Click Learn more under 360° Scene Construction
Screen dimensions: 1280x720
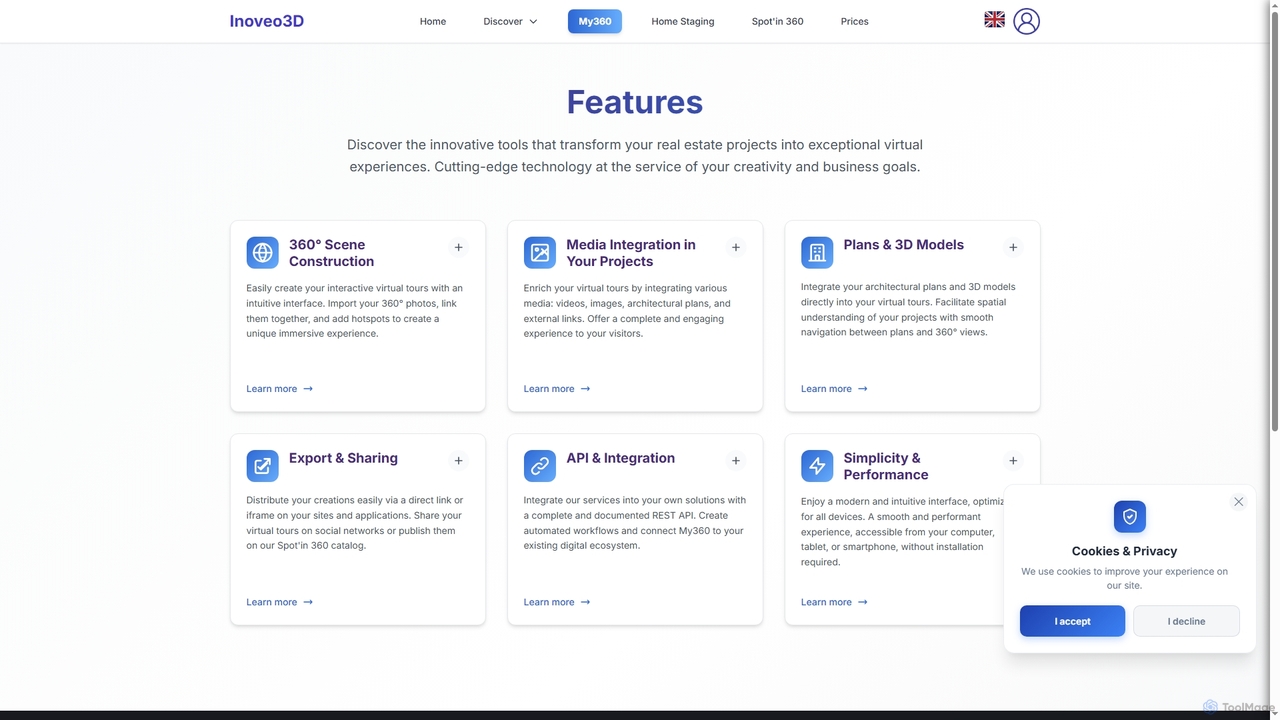[280, 389]
